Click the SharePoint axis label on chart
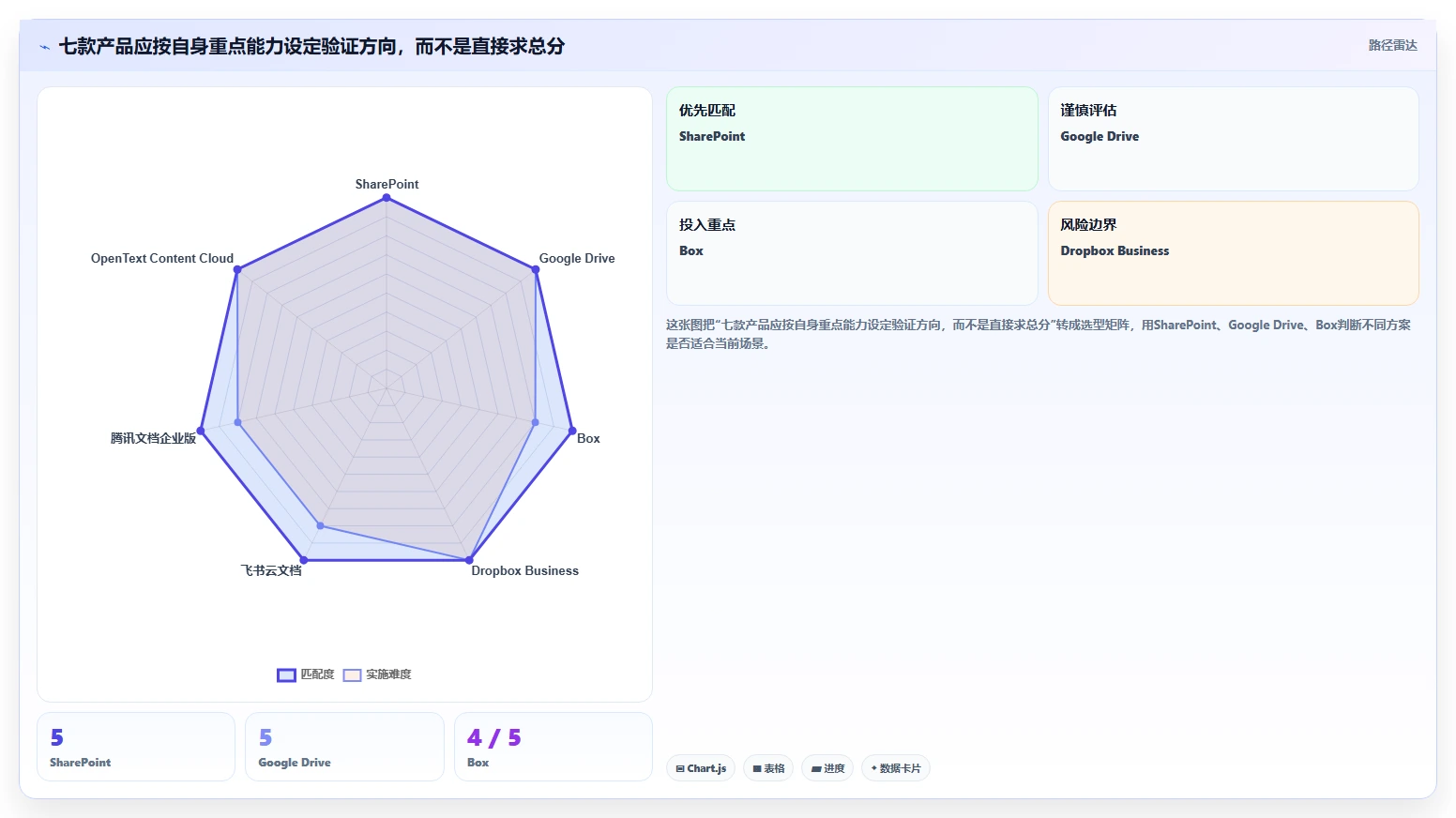This screenshot has width=1456, height=818. click(387, 184)
